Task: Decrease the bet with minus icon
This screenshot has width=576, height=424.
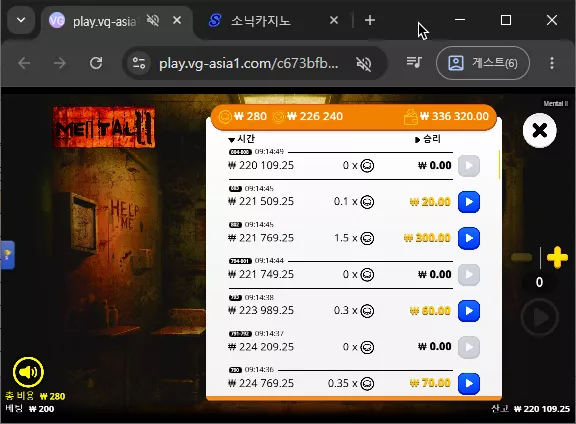Action: (522, 258)
